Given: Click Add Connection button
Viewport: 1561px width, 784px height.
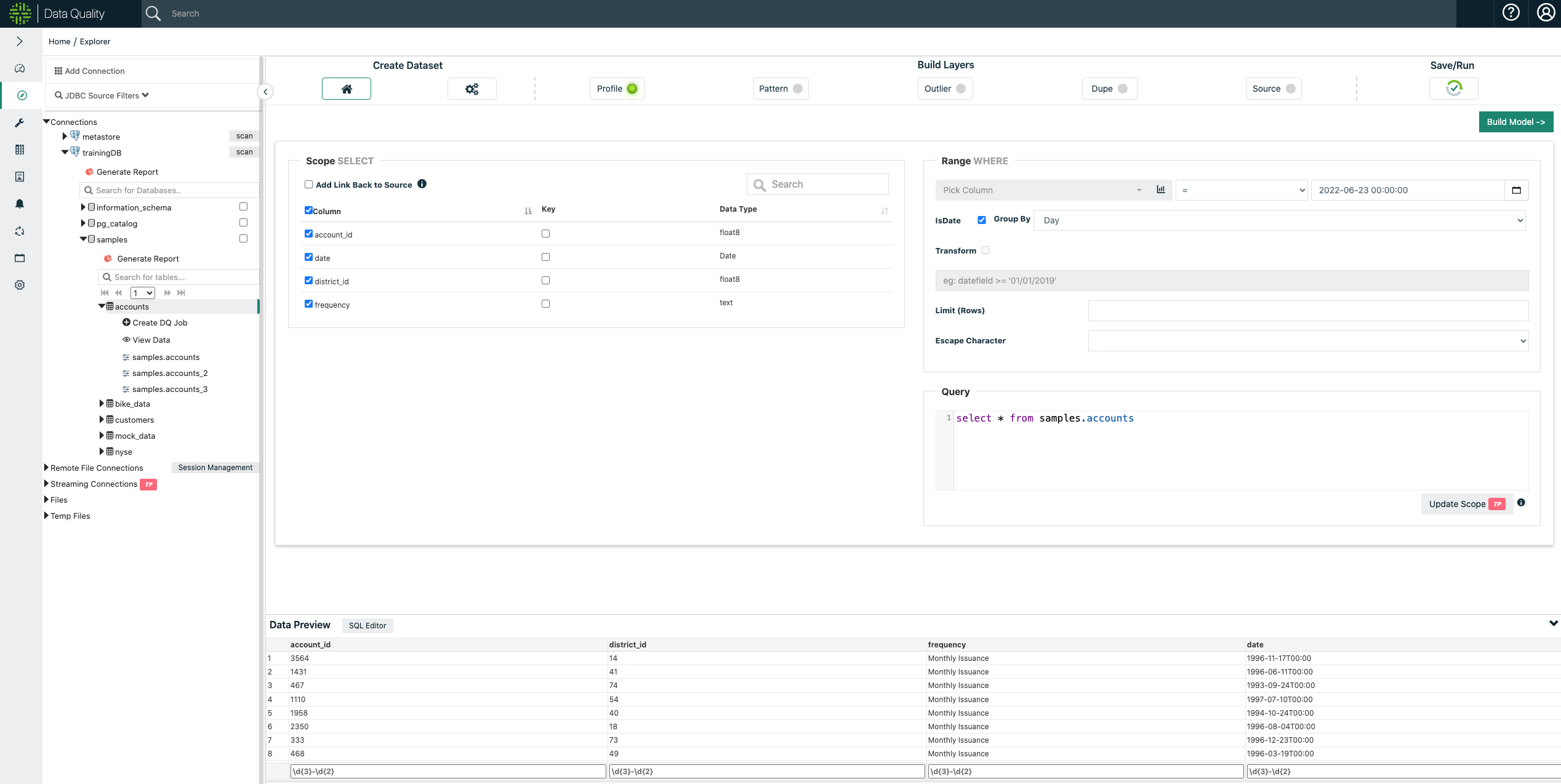Looking at the screenshot, I should [x=89, y=71].
